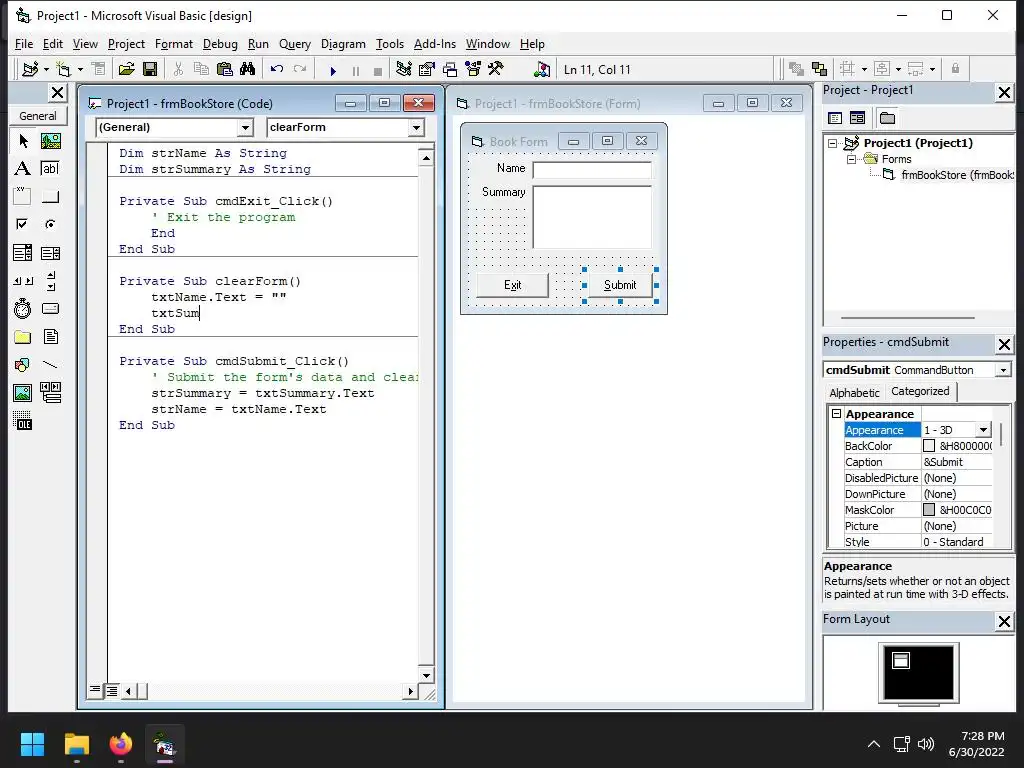Select the CommandButton control in toolbox

point(51,196)
